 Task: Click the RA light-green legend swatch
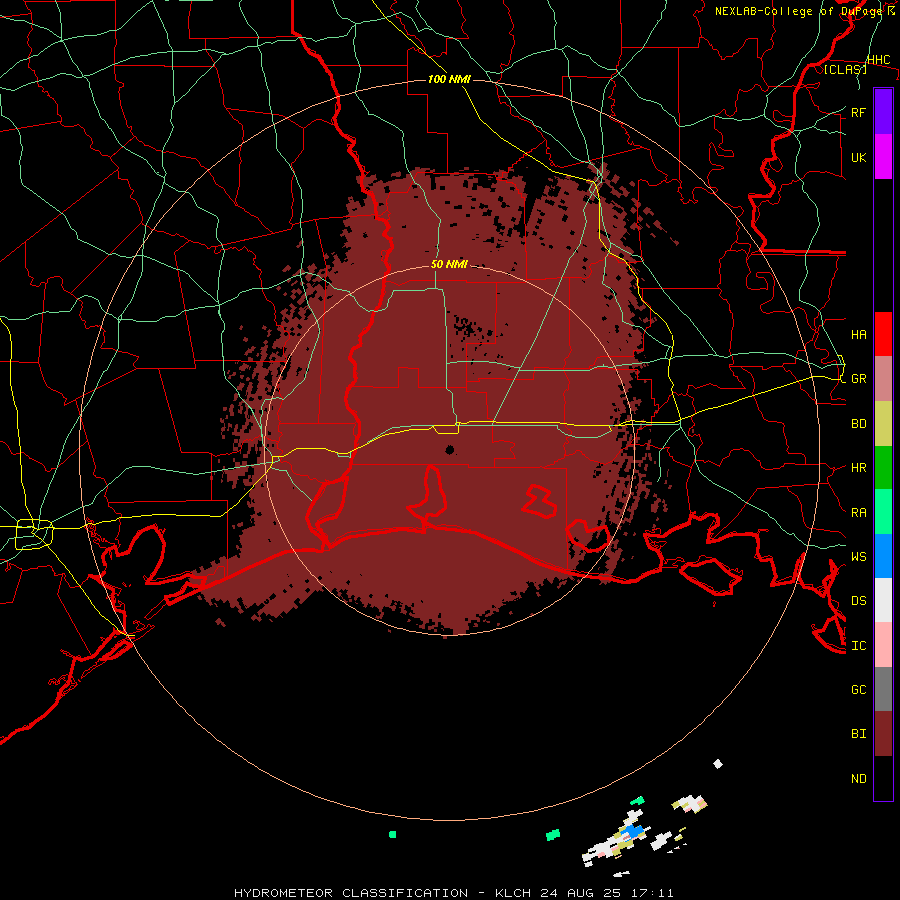coord(883,511)
